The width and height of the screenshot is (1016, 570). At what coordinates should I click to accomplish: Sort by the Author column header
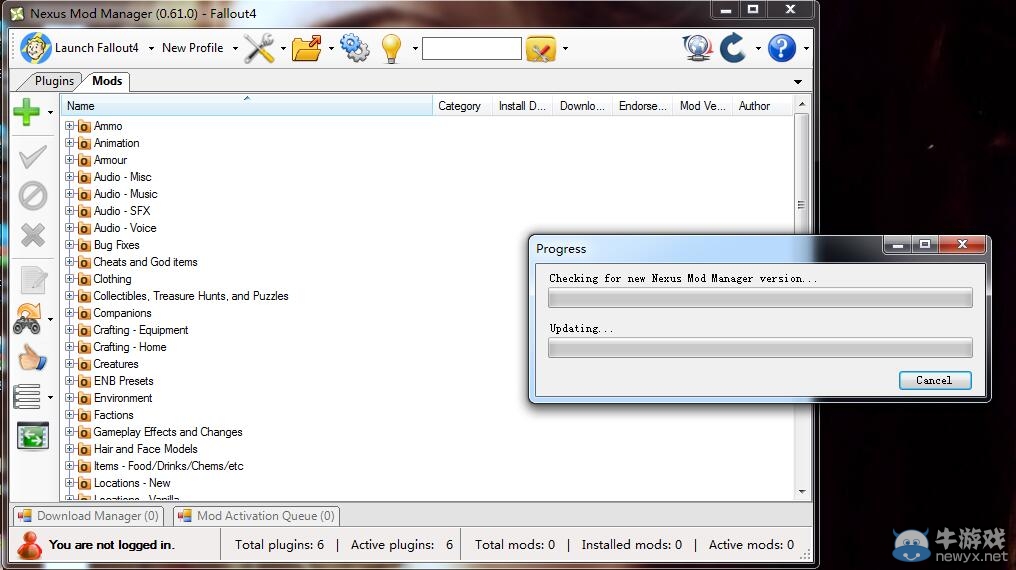[x=763, y=106]
